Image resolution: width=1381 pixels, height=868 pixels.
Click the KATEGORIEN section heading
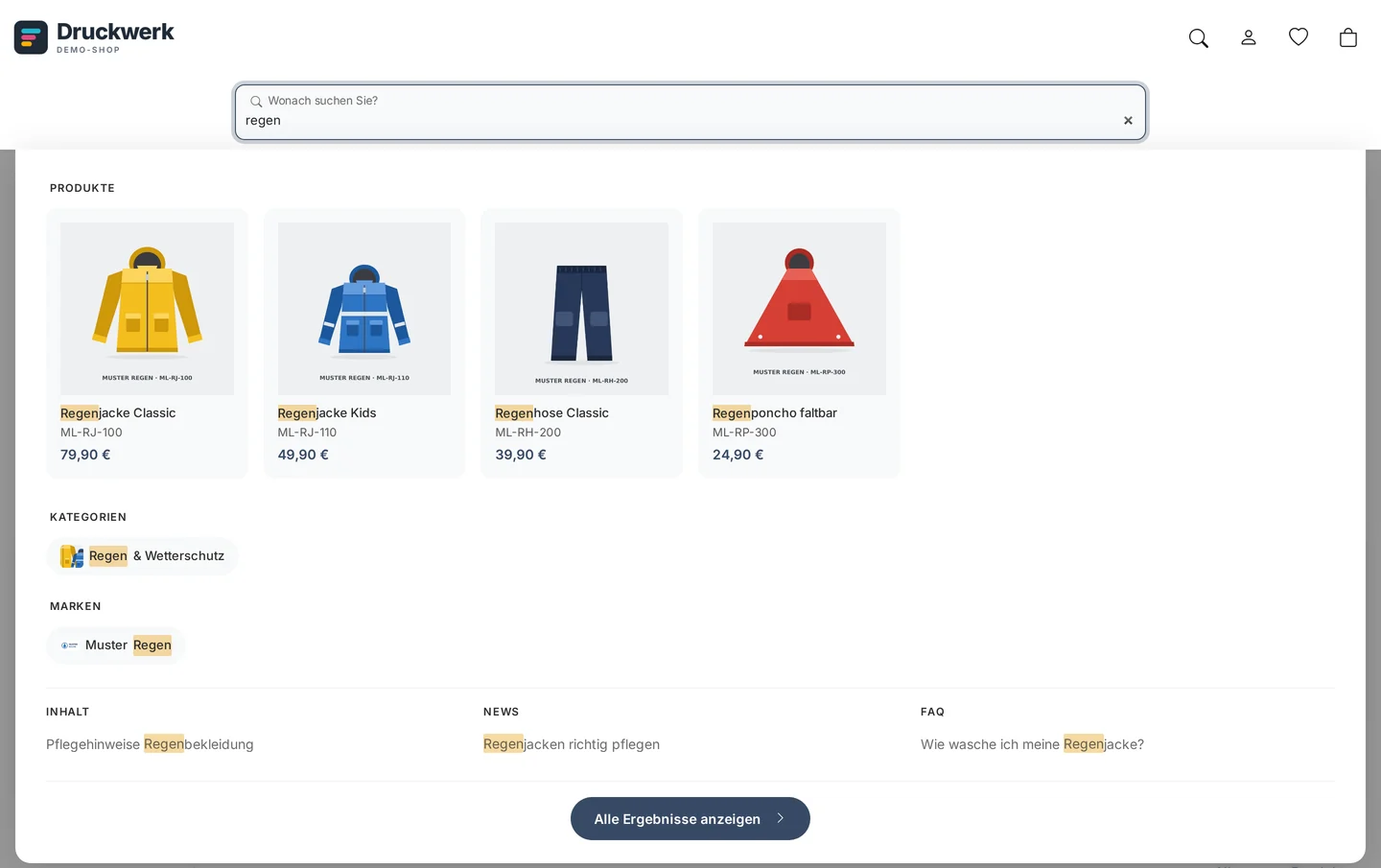click(x=88, y=517)
